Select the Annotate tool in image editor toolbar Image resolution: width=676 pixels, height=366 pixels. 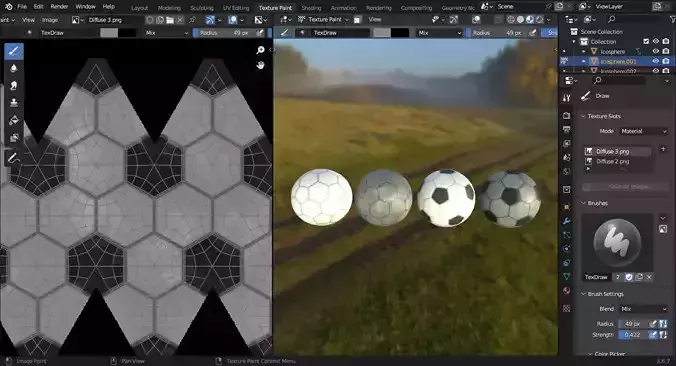click(14, 158)
